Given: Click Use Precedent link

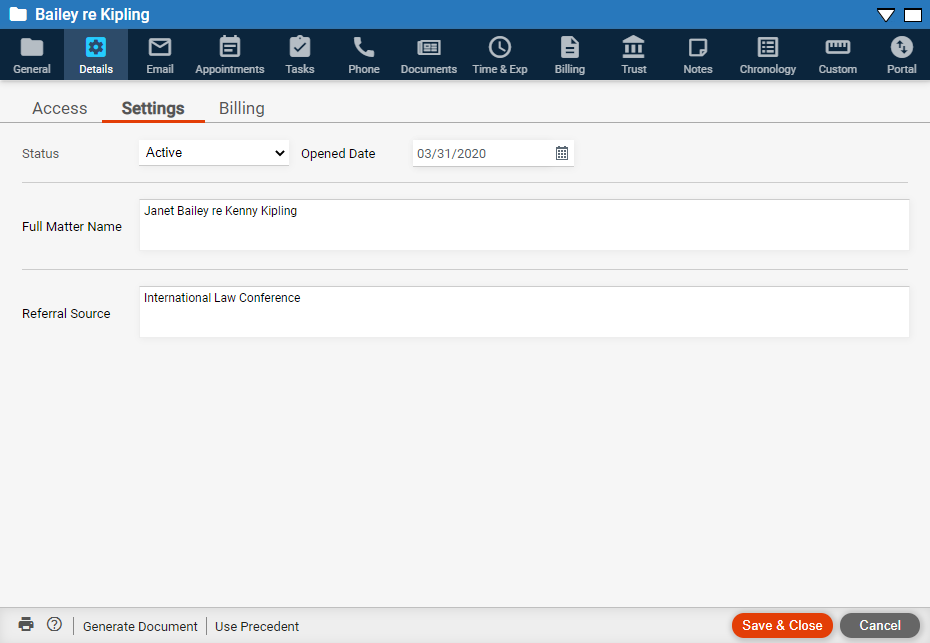Looking at the screenshot, I should pos(257,626).
